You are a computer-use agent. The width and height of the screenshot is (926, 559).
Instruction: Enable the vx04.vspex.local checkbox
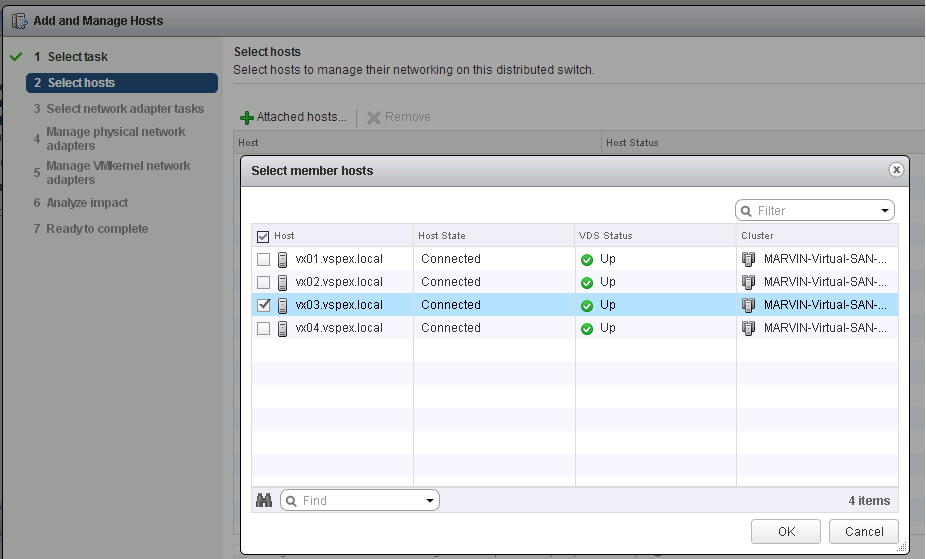tap(263, 328)
